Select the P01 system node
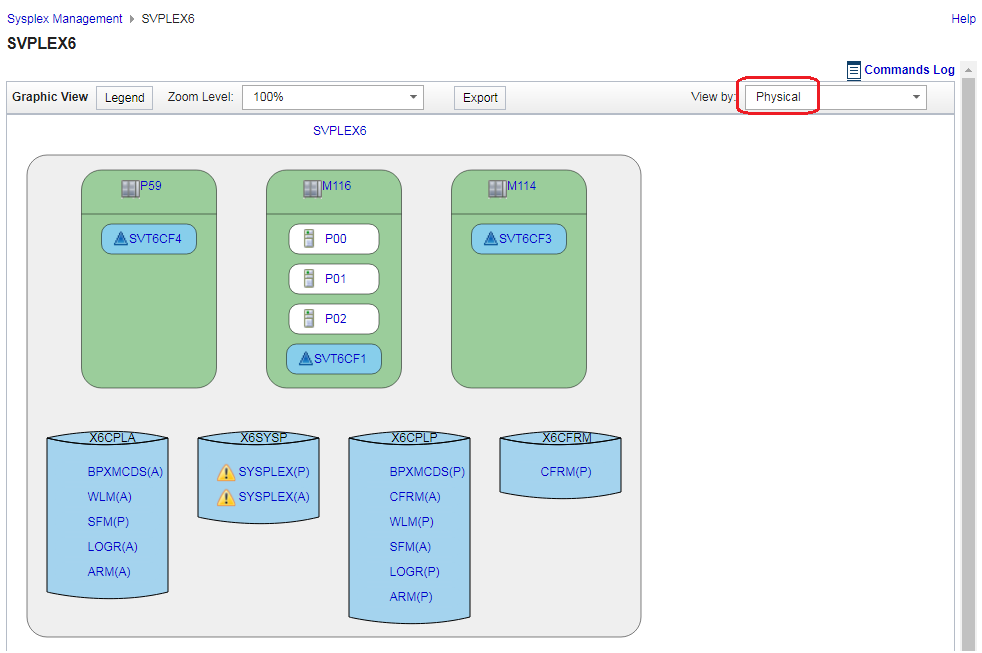982x653 pixels. [x=334, y=279]
